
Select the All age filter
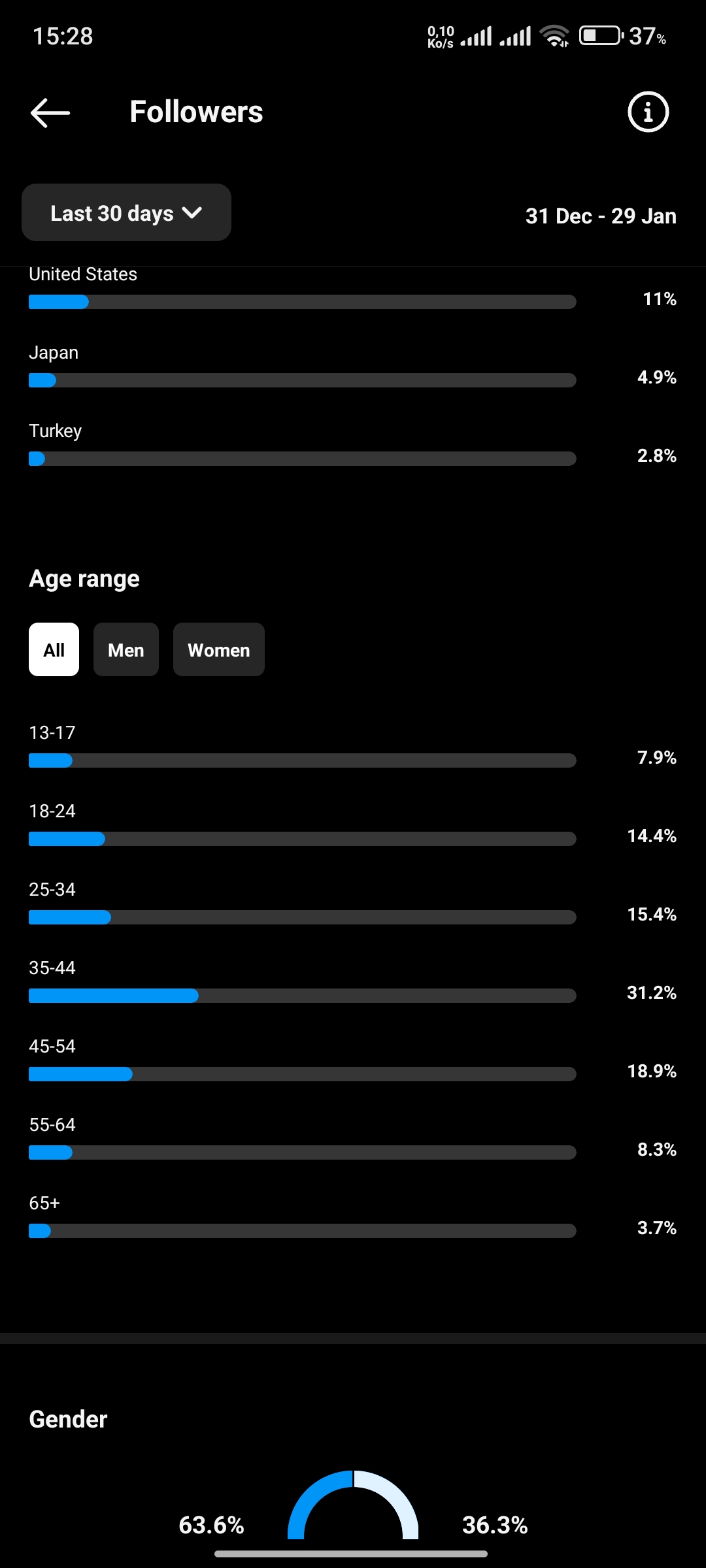54,649
